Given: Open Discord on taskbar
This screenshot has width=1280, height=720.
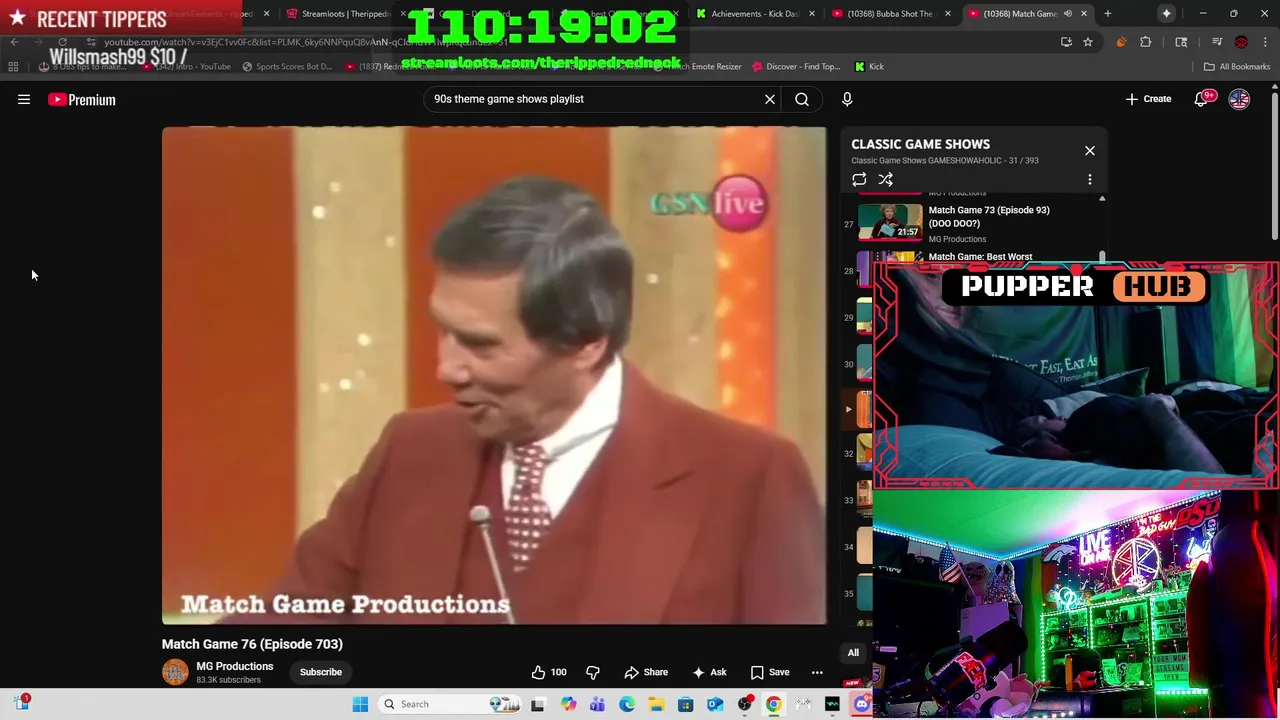Looking at the screenshot, I should pos(862,704).
